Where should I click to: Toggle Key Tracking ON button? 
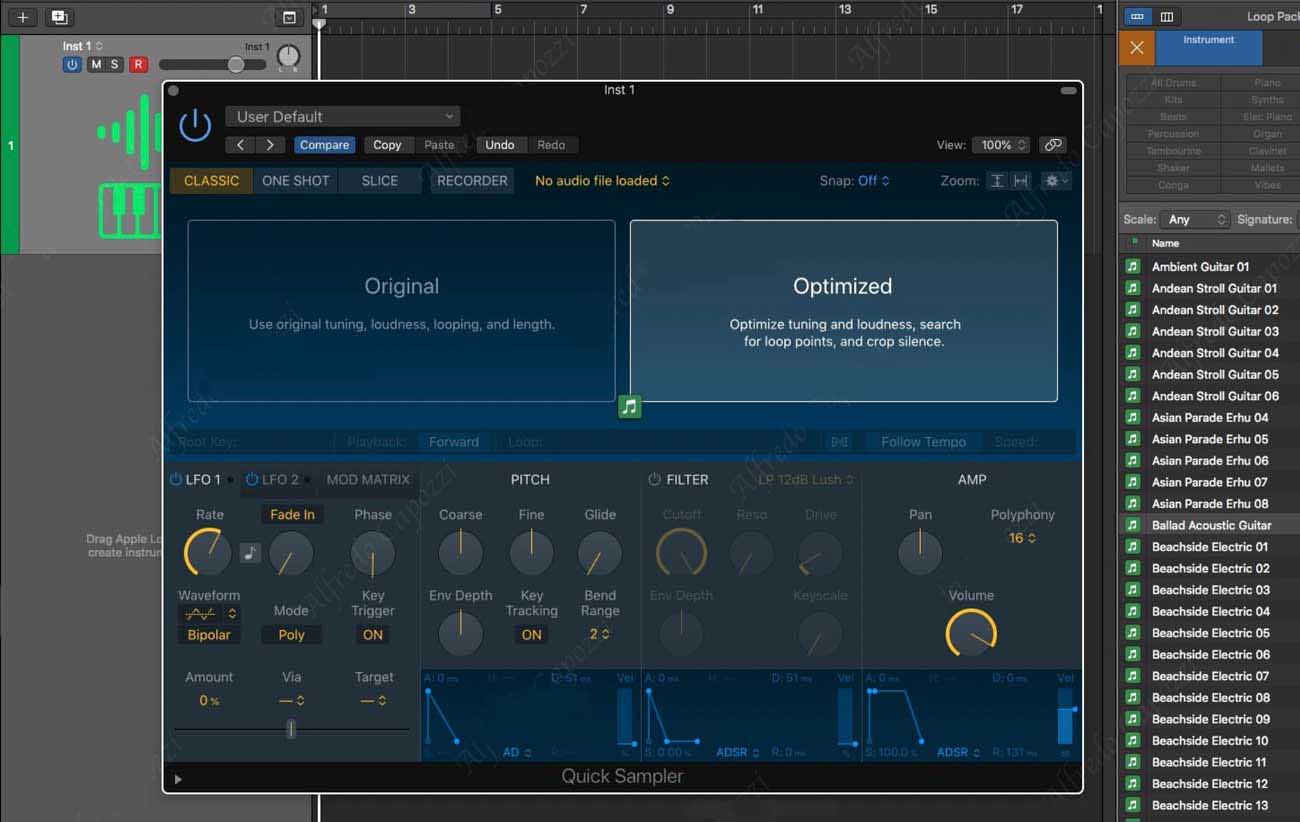[x=531, y=635]
